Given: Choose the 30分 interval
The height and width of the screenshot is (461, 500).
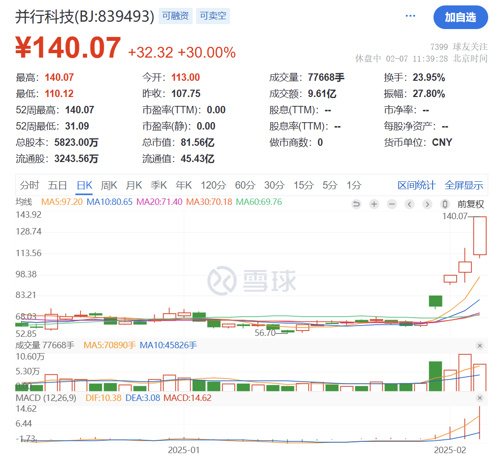Looking at the screenshot, I should point(274,185).
